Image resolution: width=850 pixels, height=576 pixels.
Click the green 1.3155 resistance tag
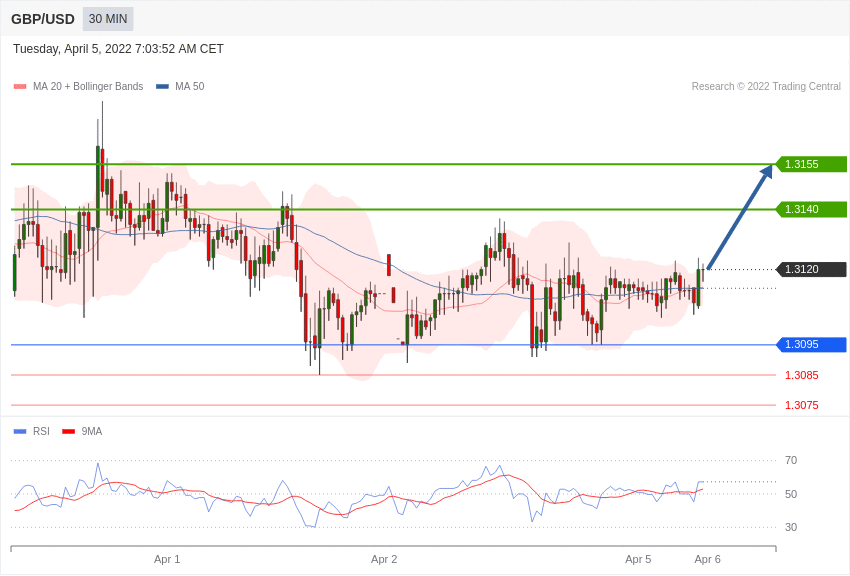[812, 164]
